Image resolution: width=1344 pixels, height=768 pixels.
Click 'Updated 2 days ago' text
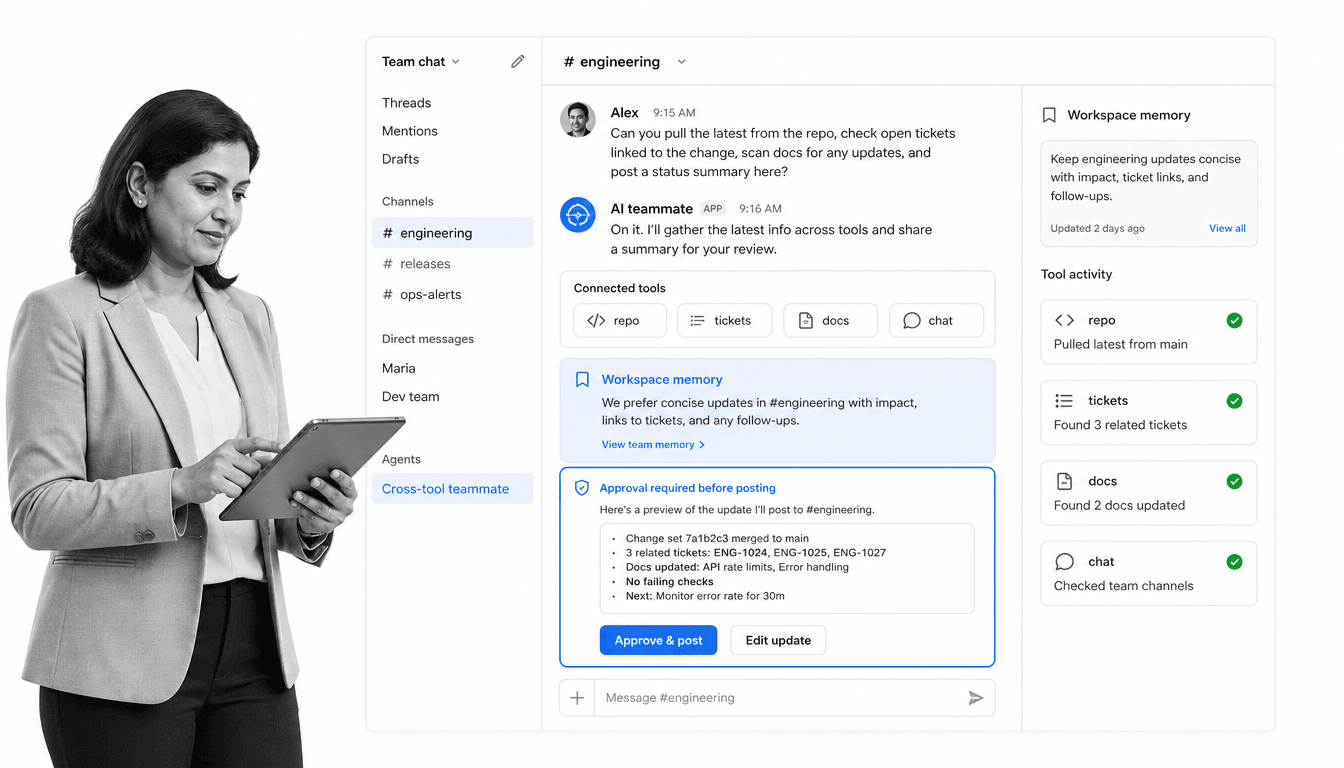coord(1097,228)
